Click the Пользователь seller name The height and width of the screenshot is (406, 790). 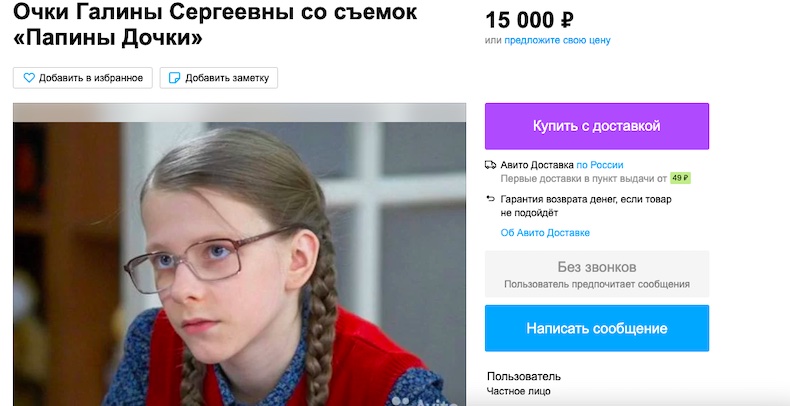coord(524,376)
